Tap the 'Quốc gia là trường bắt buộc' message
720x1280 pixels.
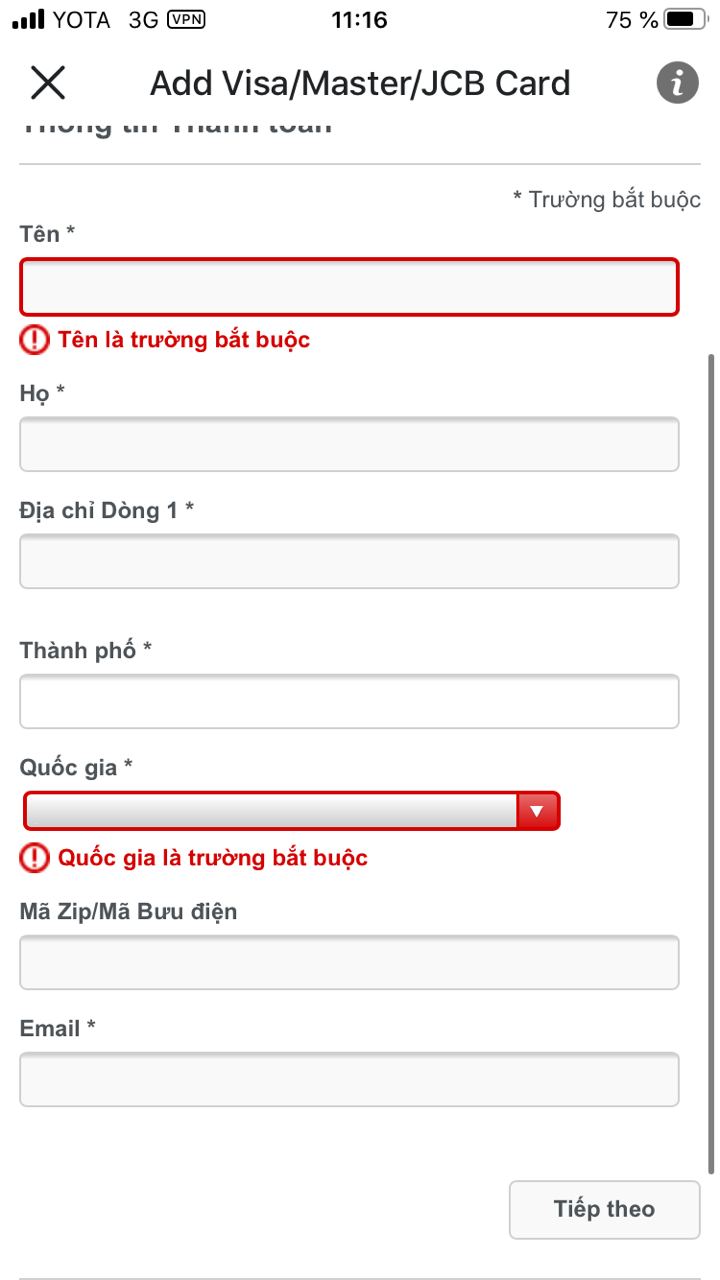[x=213, y=857]
